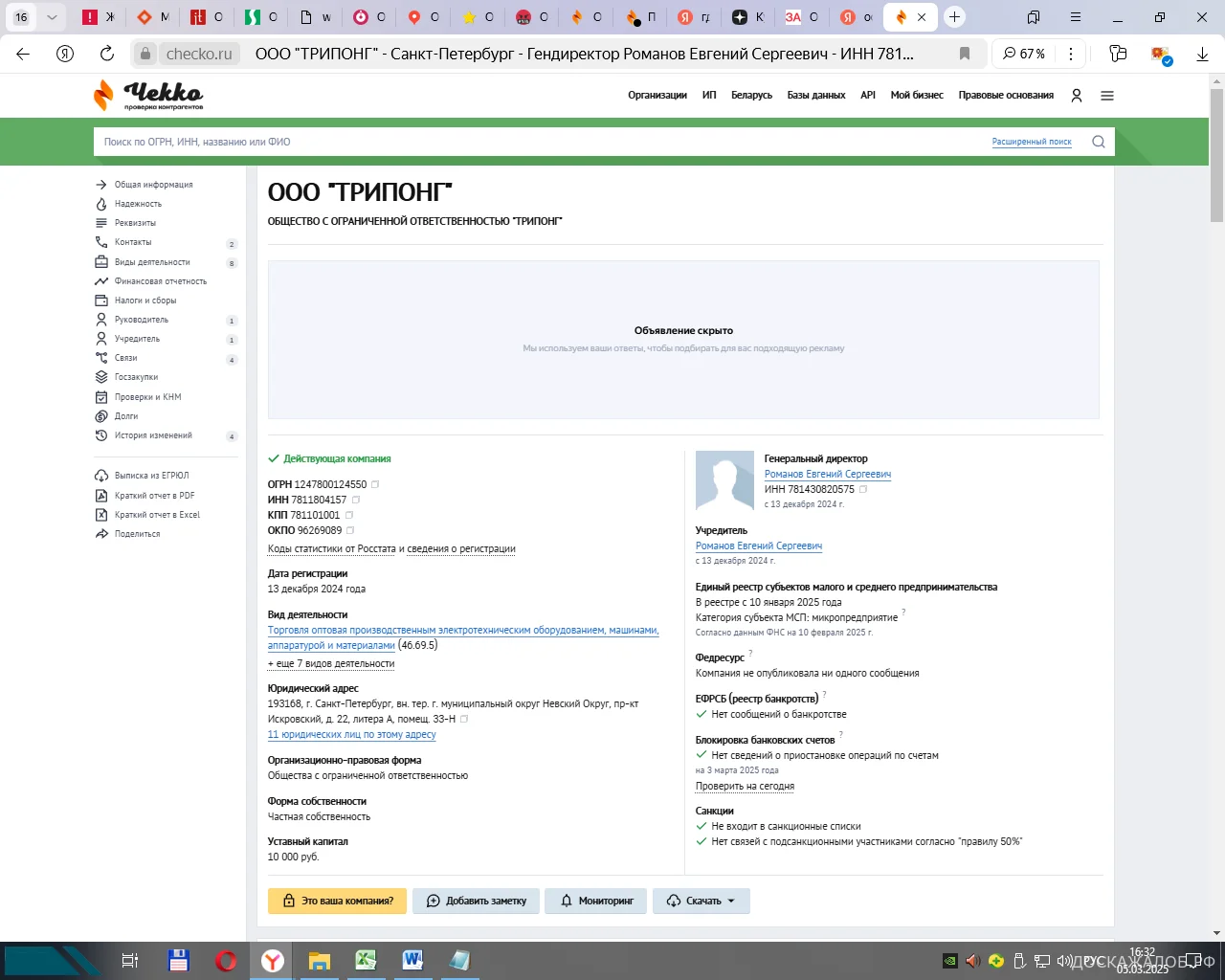Image resolution: width=1225 pixels, height=980 pixels.
Task: Open Госзакупки in the sidebar
Action: coord(136,377)
